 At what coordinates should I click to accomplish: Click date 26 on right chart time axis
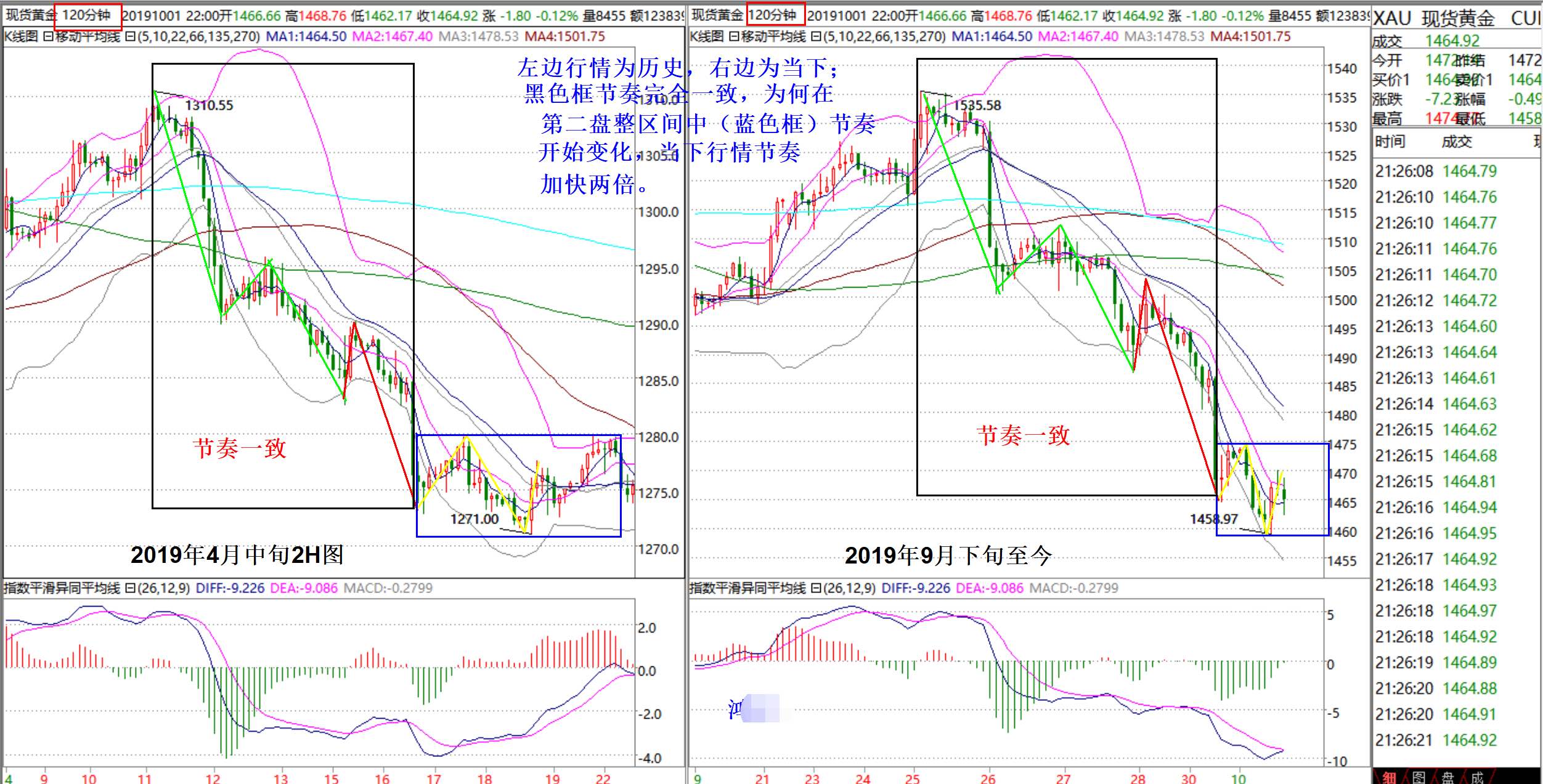987,778
